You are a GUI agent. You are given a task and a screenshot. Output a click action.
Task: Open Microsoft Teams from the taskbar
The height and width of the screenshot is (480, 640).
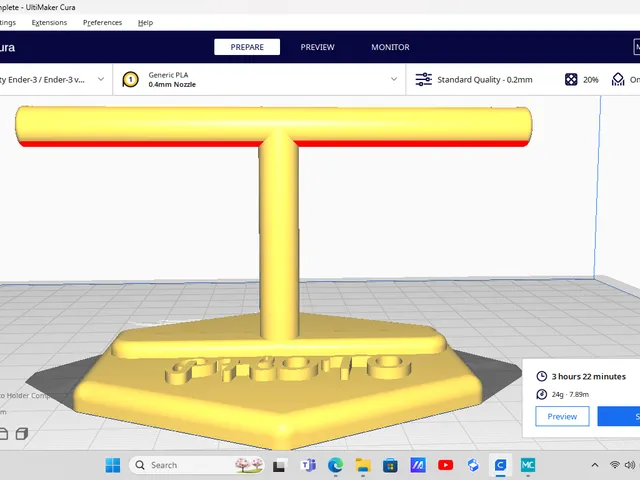point(308,465)
